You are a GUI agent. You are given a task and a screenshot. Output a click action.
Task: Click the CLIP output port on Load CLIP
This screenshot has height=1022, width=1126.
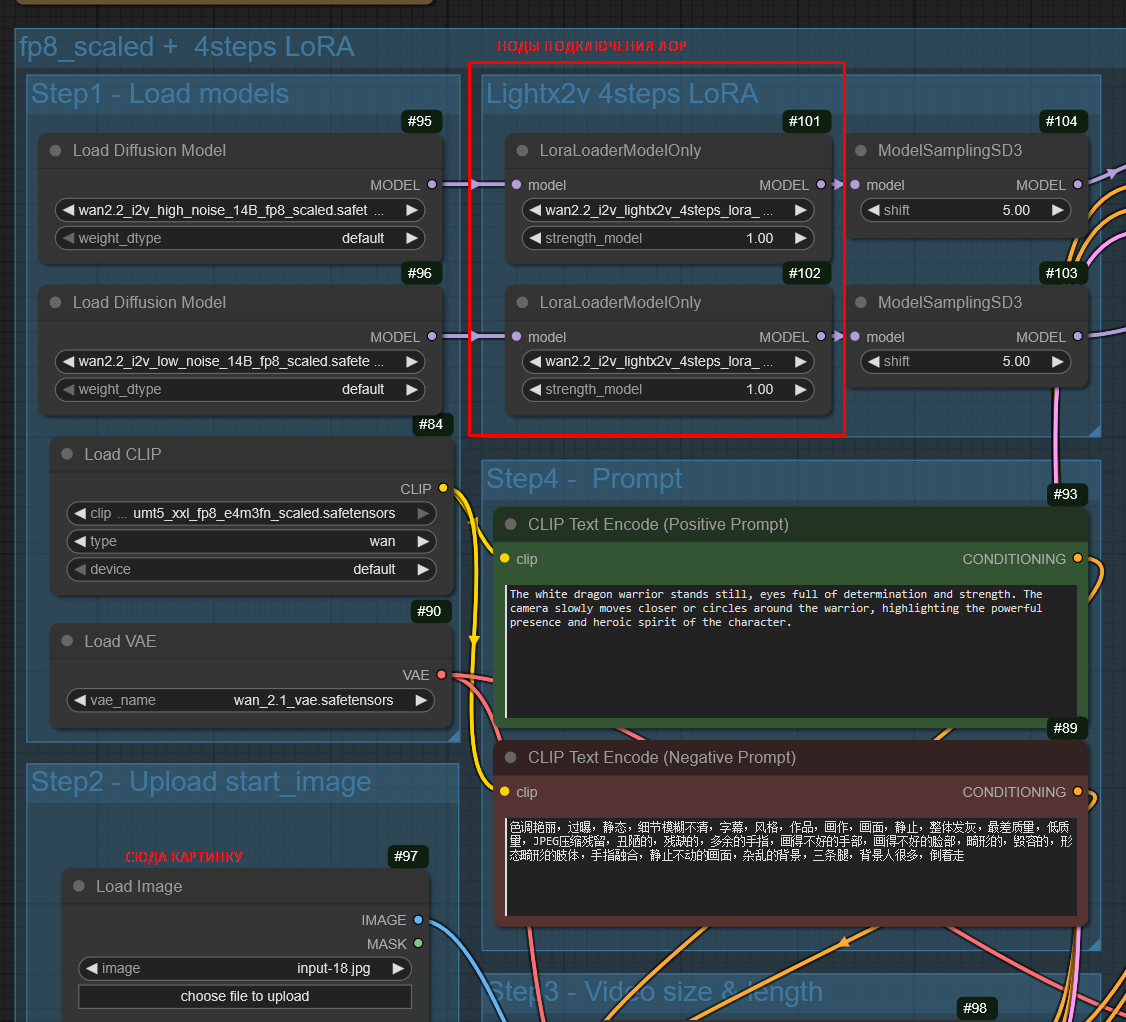[x=443, y=489]
